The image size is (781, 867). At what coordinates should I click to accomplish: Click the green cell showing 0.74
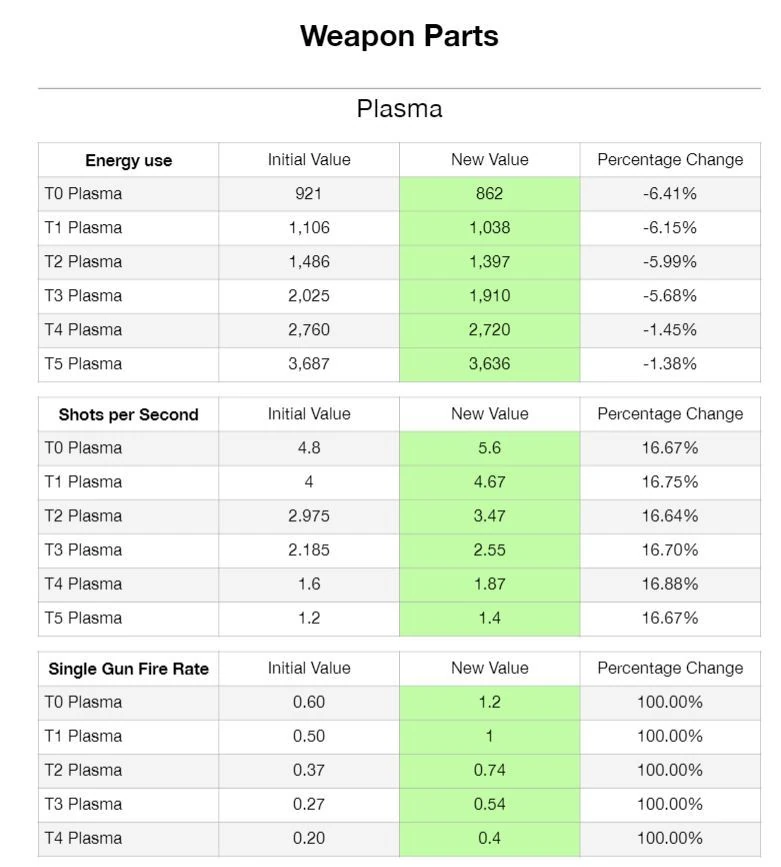pos(489,770)
